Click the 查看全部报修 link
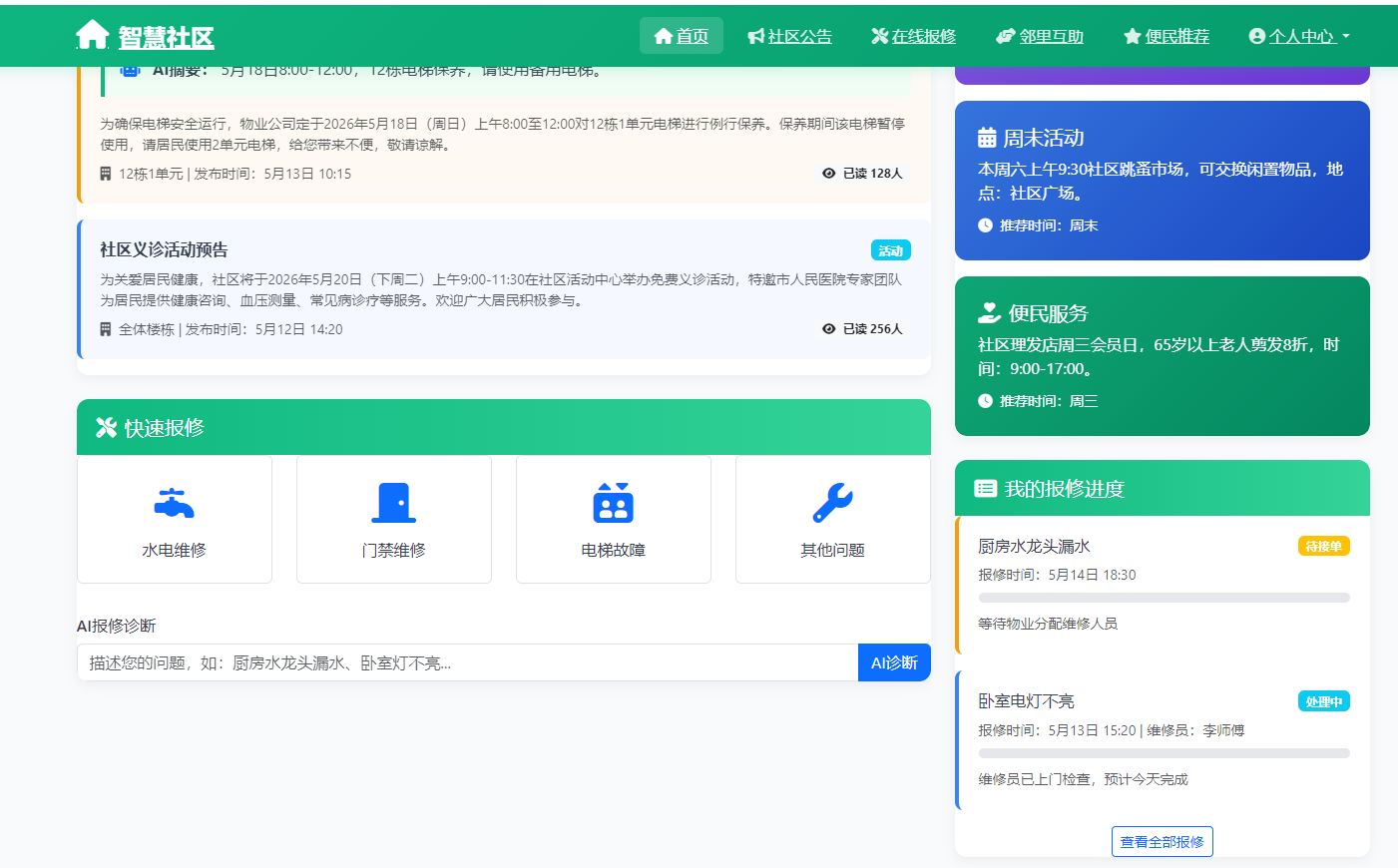1398x868 pixels. click(1162, 841)
